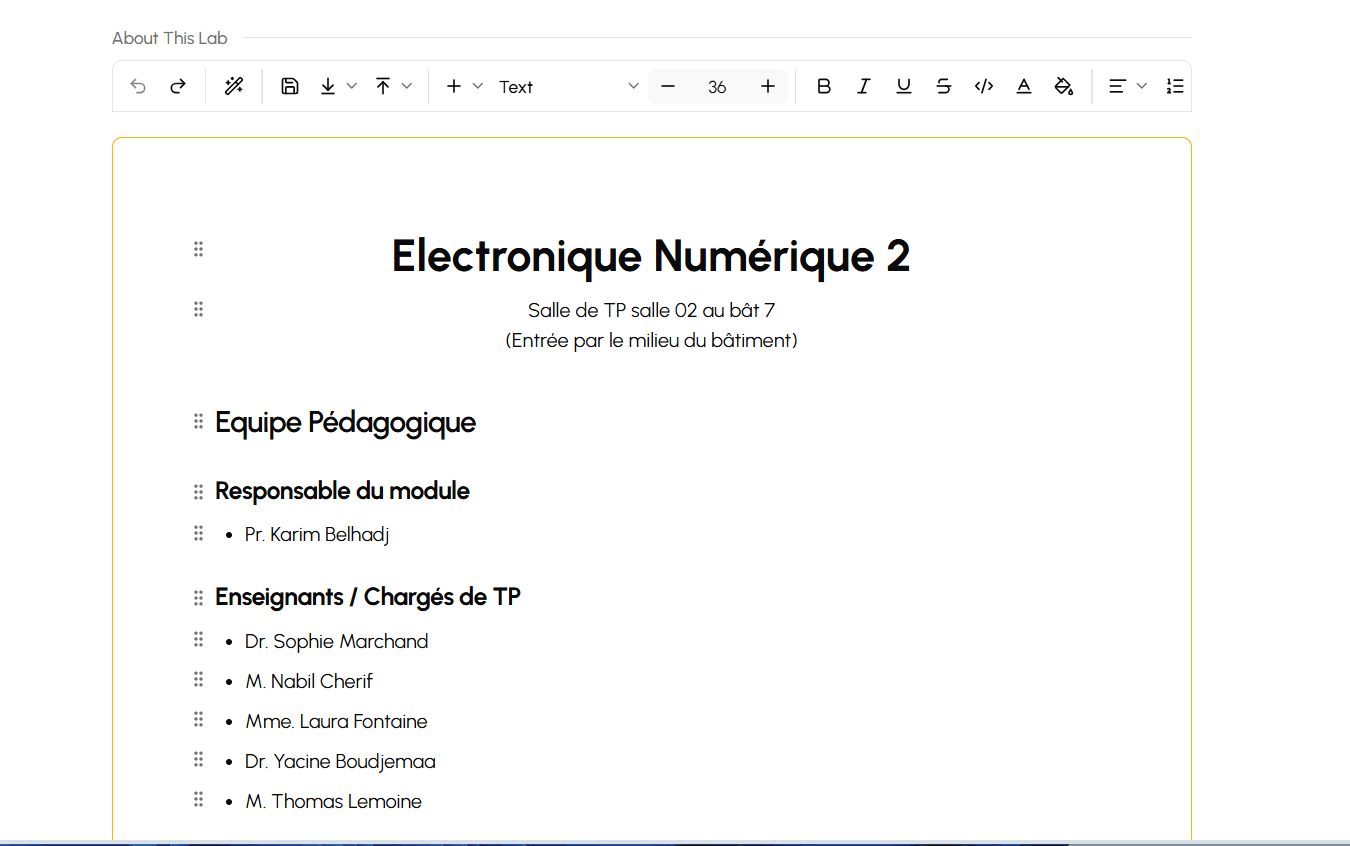The height and width of the screenshot is (846, 1350).
Task: Click the upload/export arrow icon
Action: [383, 87]
